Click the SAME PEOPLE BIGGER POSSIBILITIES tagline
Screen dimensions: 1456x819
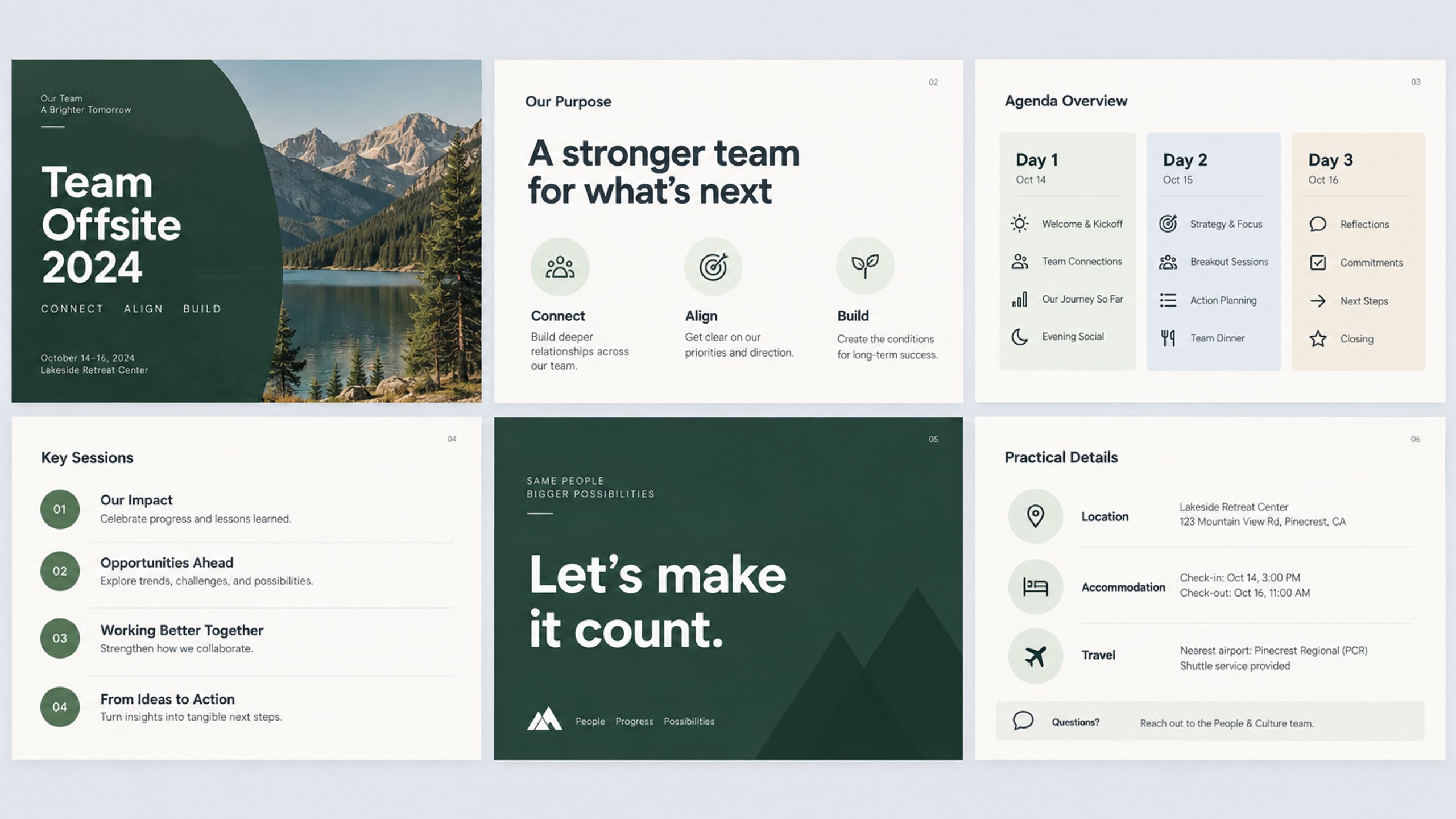[590, 487]
